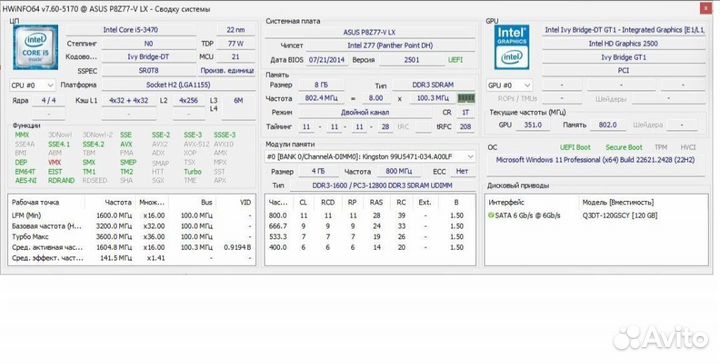Close the HWiNFO64 summary window

(706, 8)
